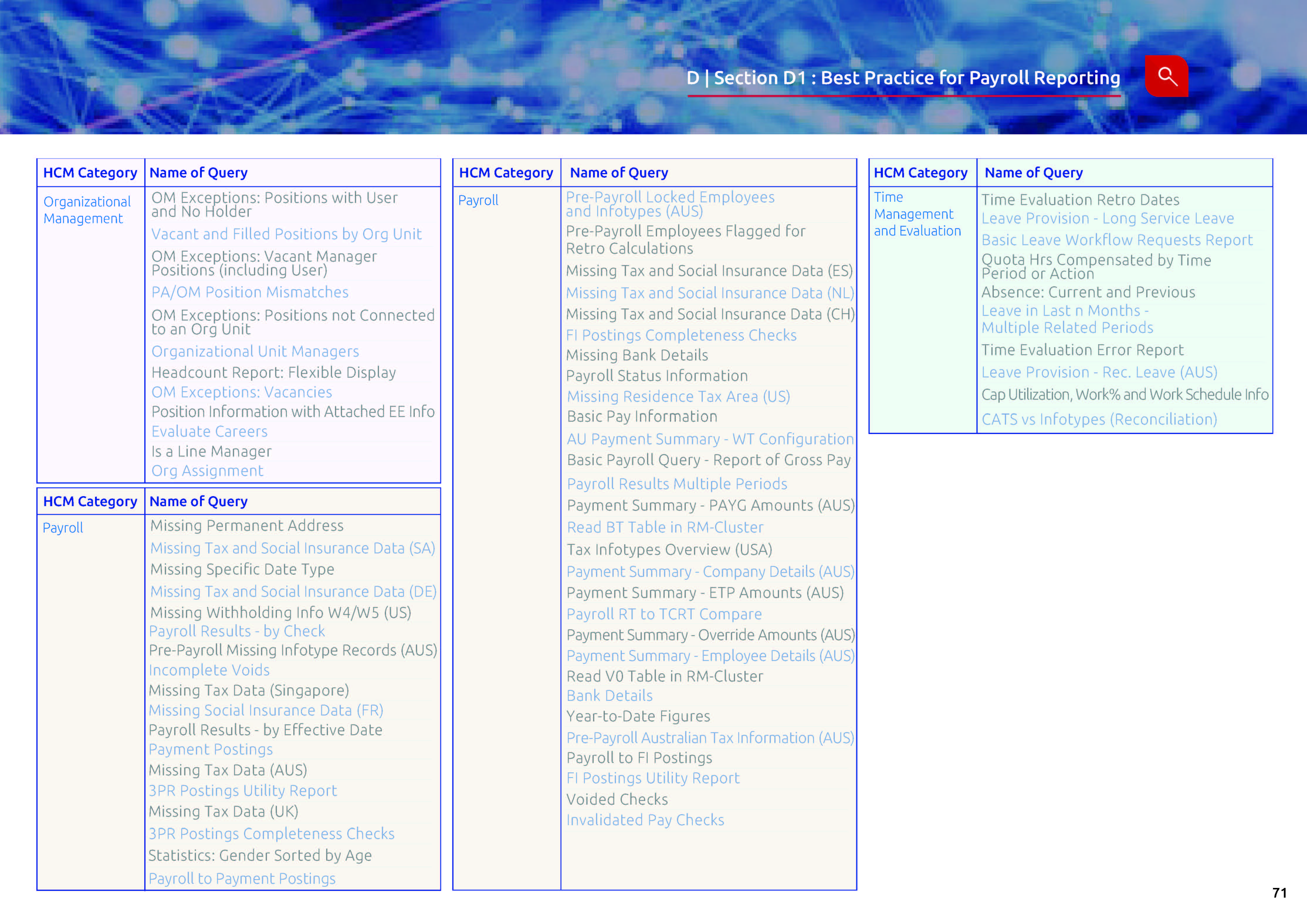
Task: Click 'Basic Pay Information' query
Action: (642, 416)
